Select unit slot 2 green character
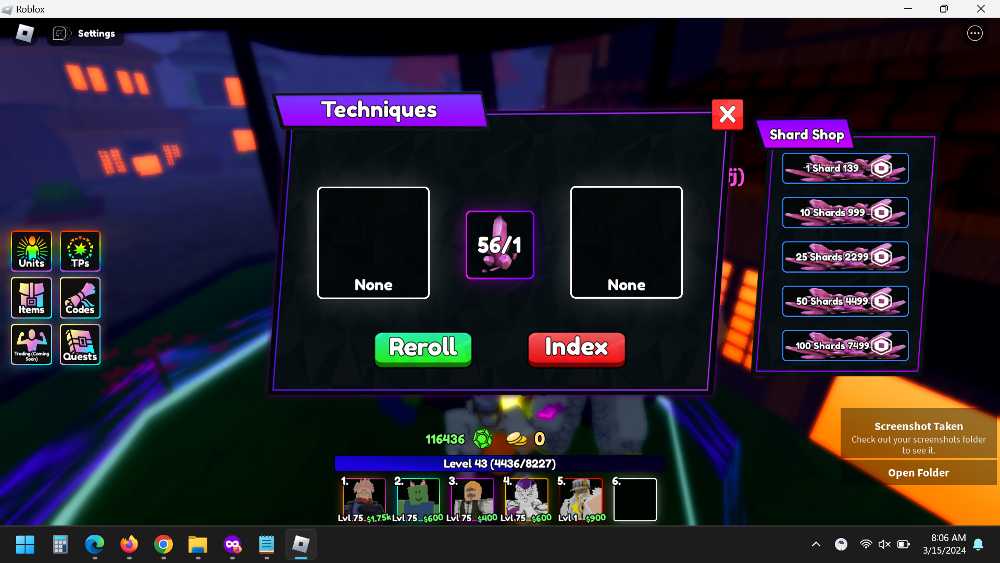The height and width of the screenshot is (563, 1000). coord(418,499)
